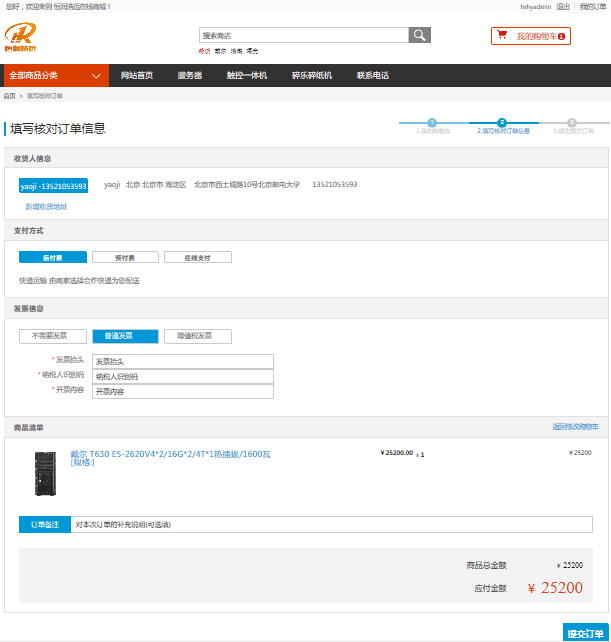This screenshot has height=642, width=611.
Task: Click the search magnifier icon
Action: (419, 35)
